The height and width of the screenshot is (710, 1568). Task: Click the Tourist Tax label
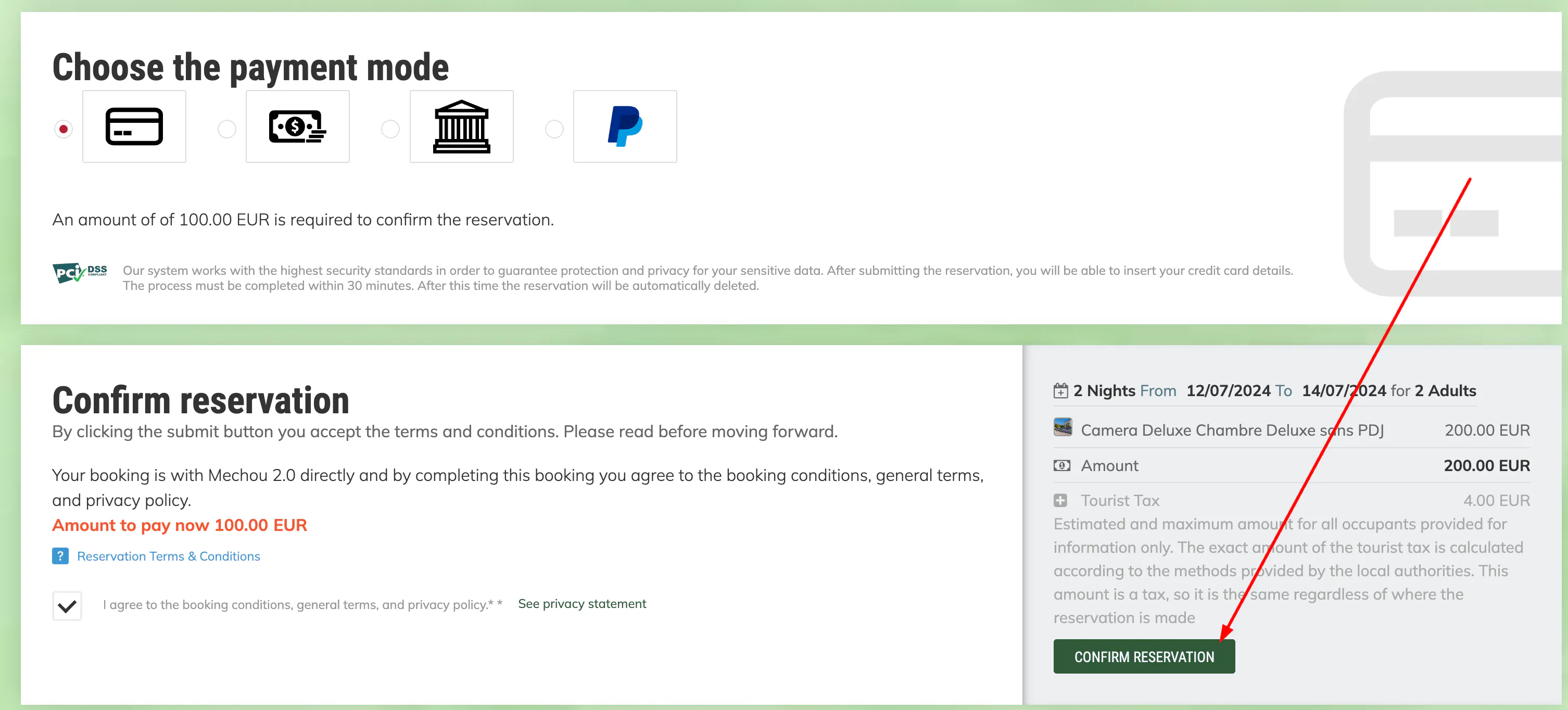(x=1119, y=500)
